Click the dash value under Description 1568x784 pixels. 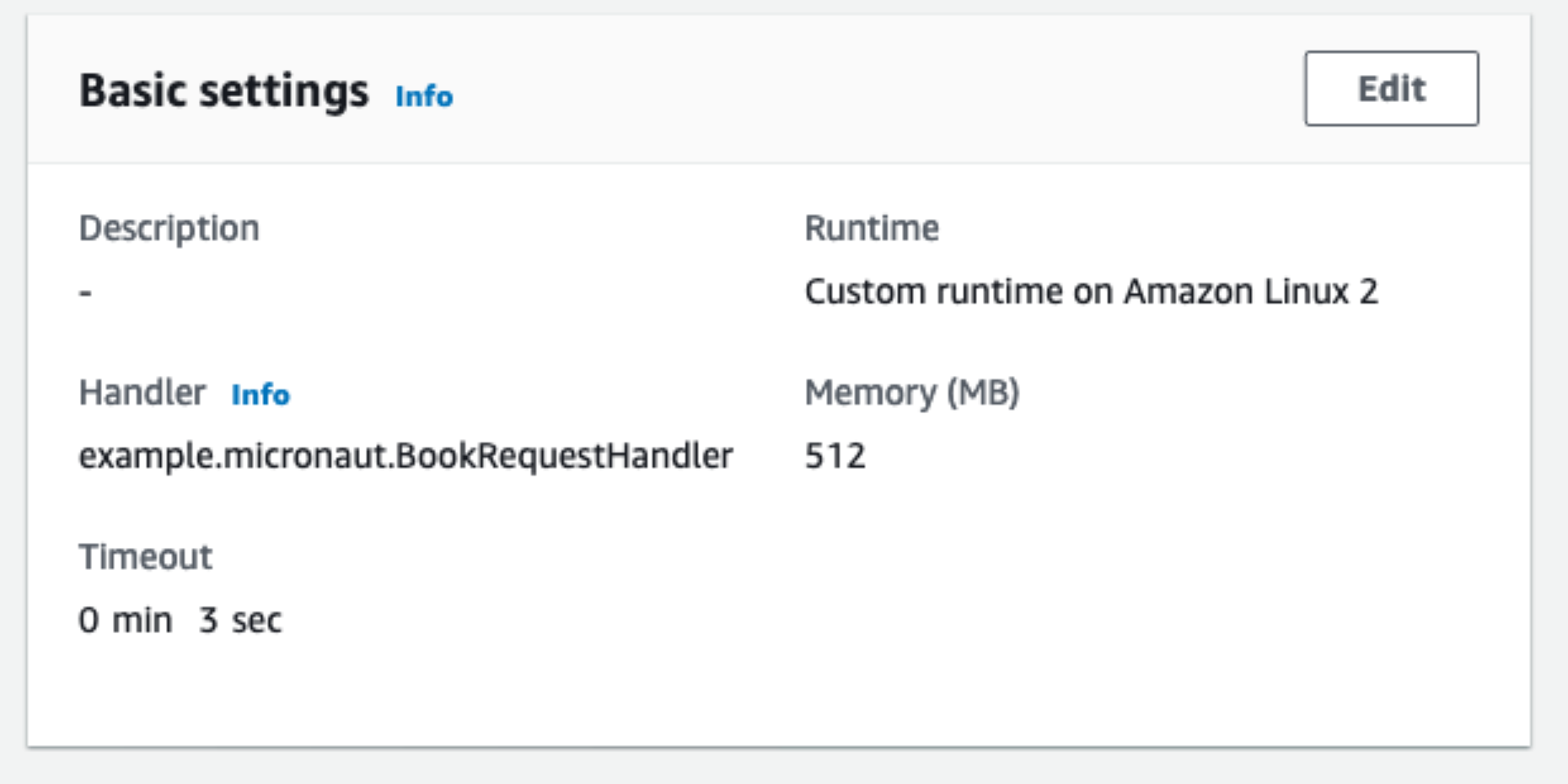tap(85, 293)
